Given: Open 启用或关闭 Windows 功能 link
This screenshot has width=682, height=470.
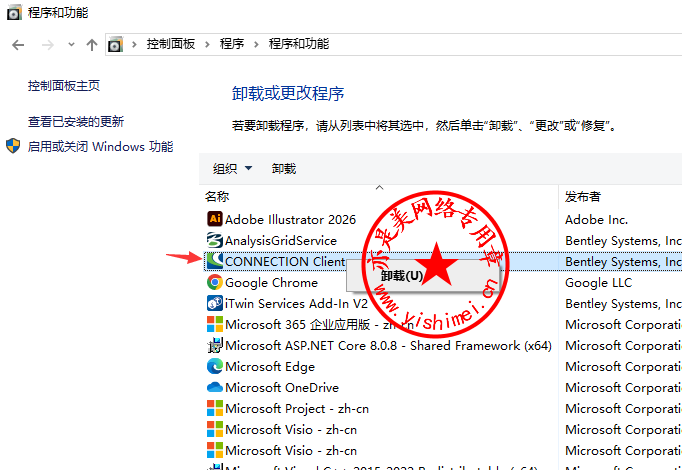Looking at the screenshot, I should [x=100, y=146].
